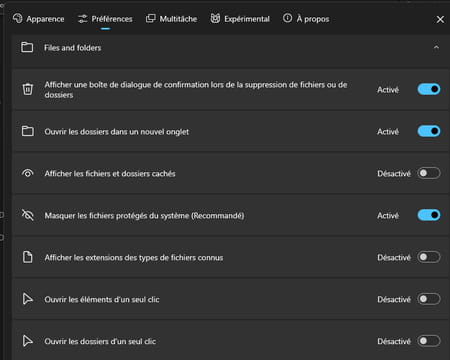Click Activé label for new tab setting
The image size is (450, 360).
pos(388,132)
